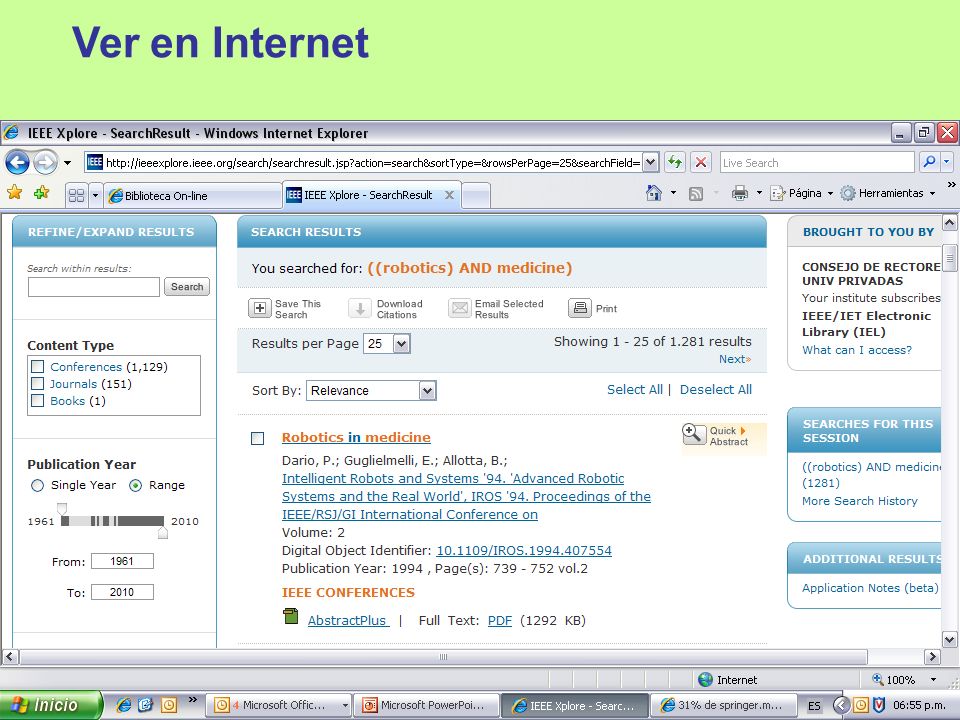Screen dimensions: 960x720
Task: Tick the checkbox beside Robotics in medicine
Action: pos(258,438)
